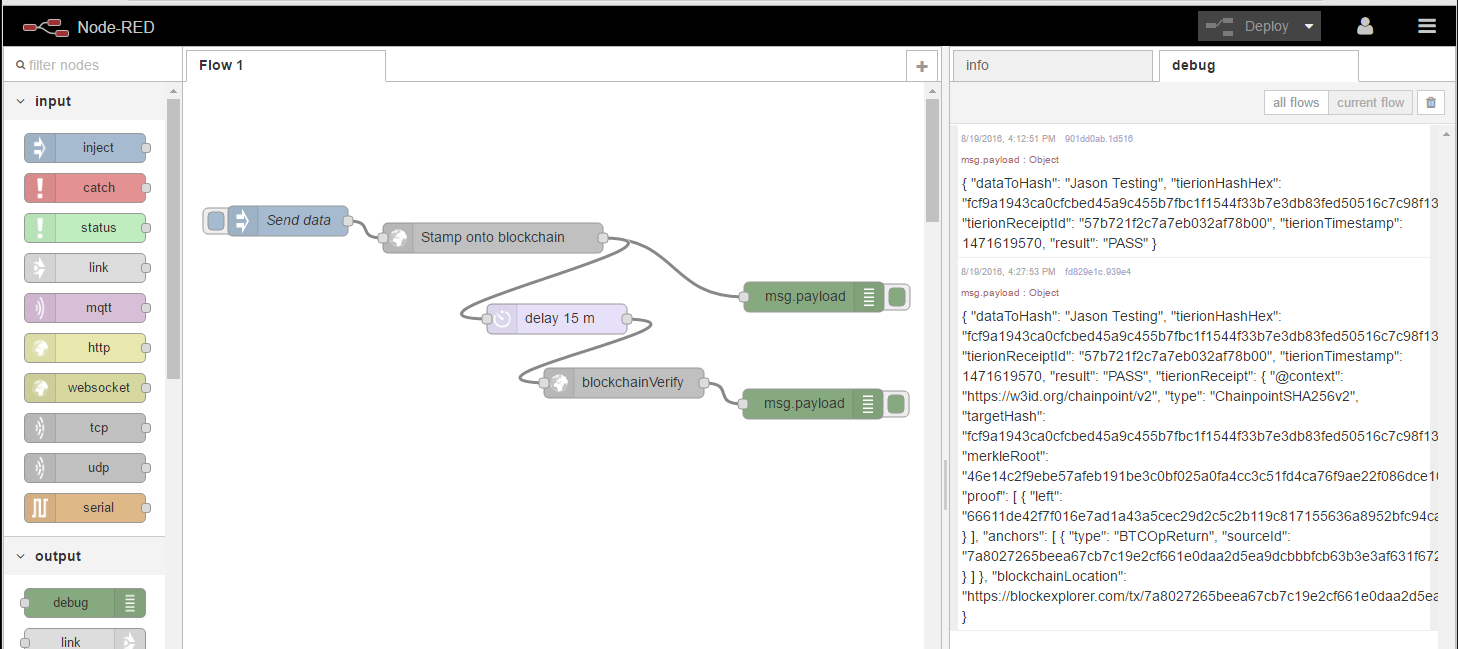Select the udp node in the palette

pos(85,468)
